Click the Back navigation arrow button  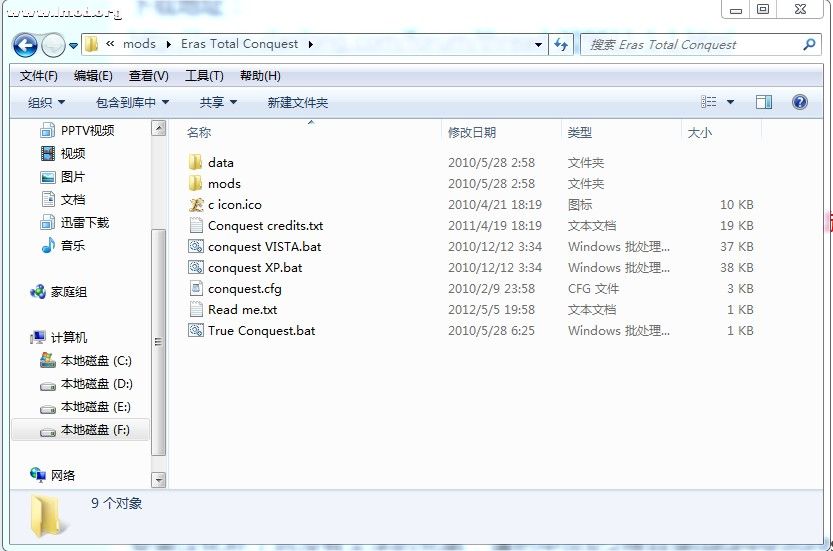(25, 45)
